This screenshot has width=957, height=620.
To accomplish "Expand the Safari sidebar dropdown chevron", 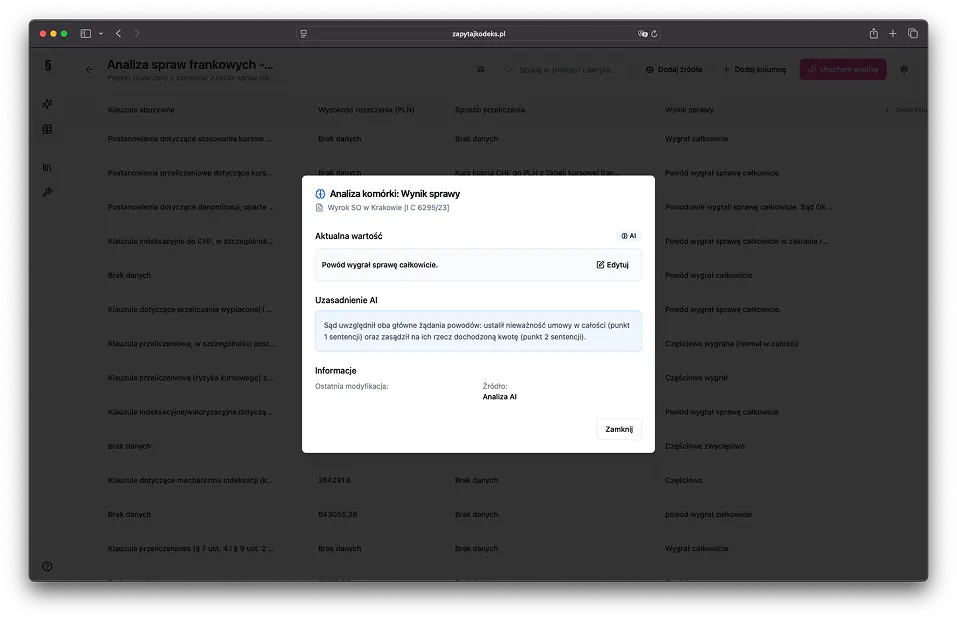I will coord(101,33).
